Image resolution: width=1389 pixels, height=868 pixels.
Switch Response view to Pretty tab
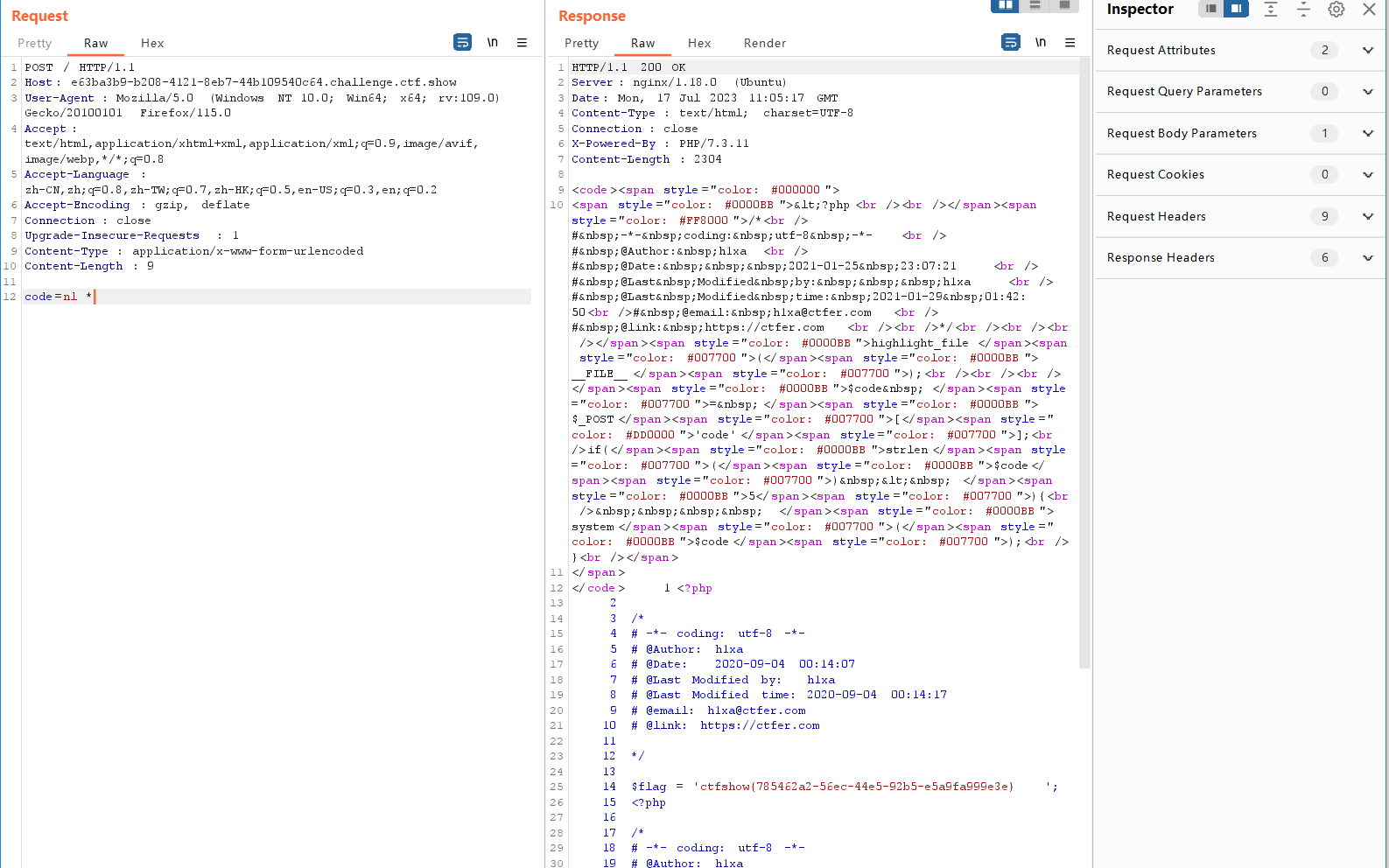pyautogui.click(x=581, y=43)
